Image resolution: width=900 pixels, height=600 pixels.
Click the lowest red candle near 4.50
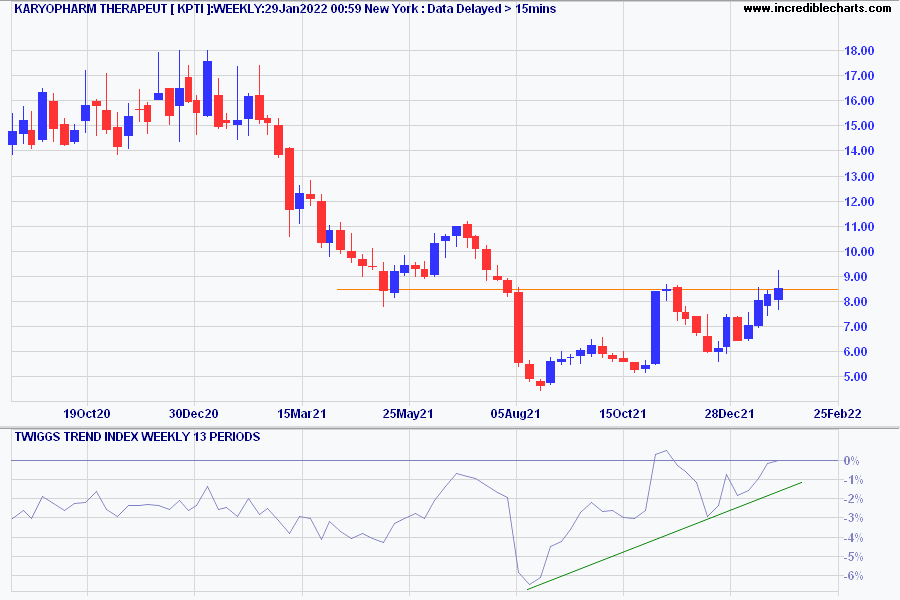tap(540, 384)
